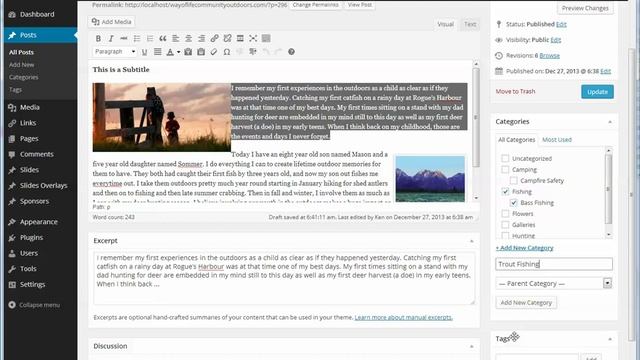Screen dimensions: 640x360
Task: Click the Add New Category button
Action: tap(526, 303)
